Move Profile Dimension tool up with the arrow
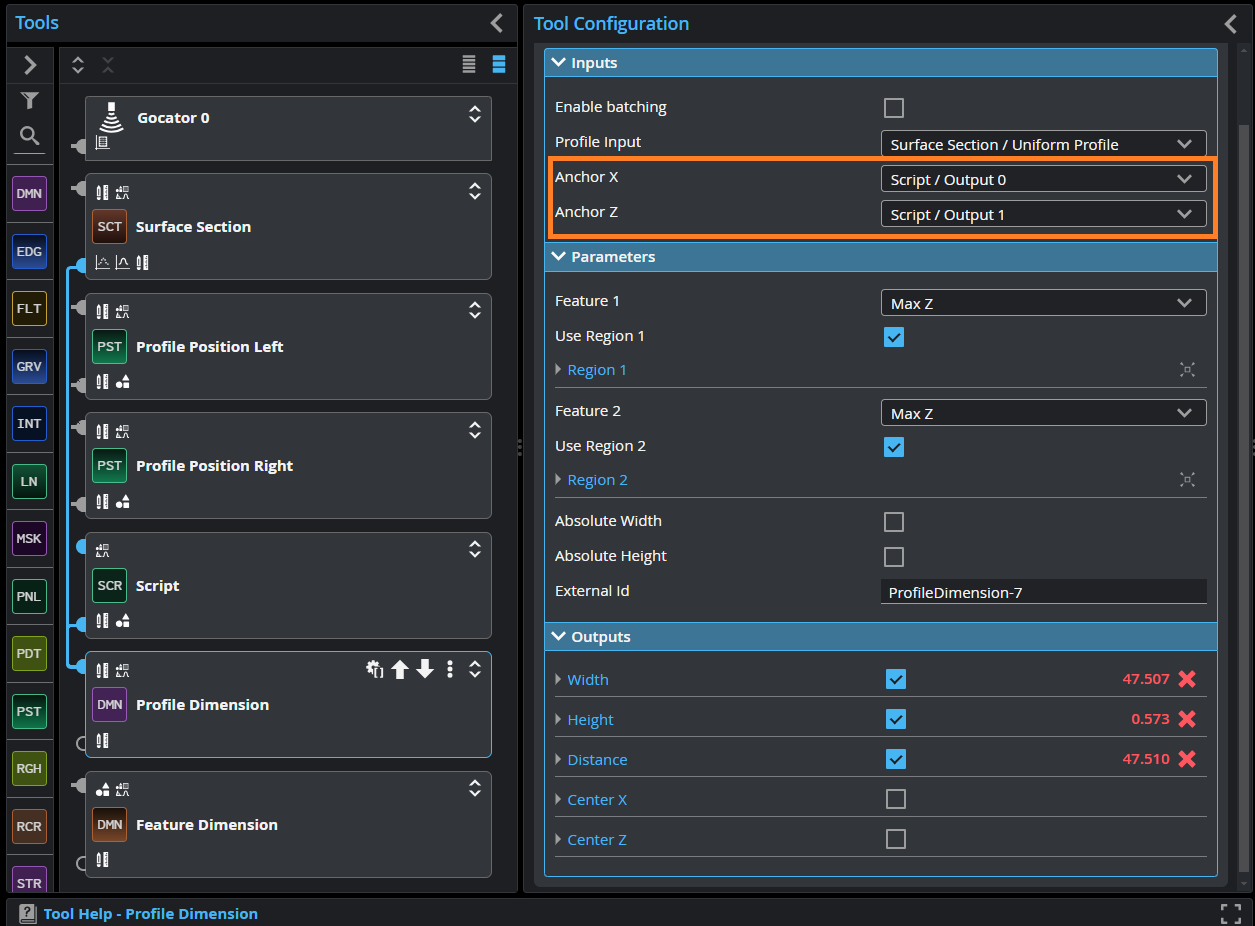1255x926 pixels. [x=400, y=670]
